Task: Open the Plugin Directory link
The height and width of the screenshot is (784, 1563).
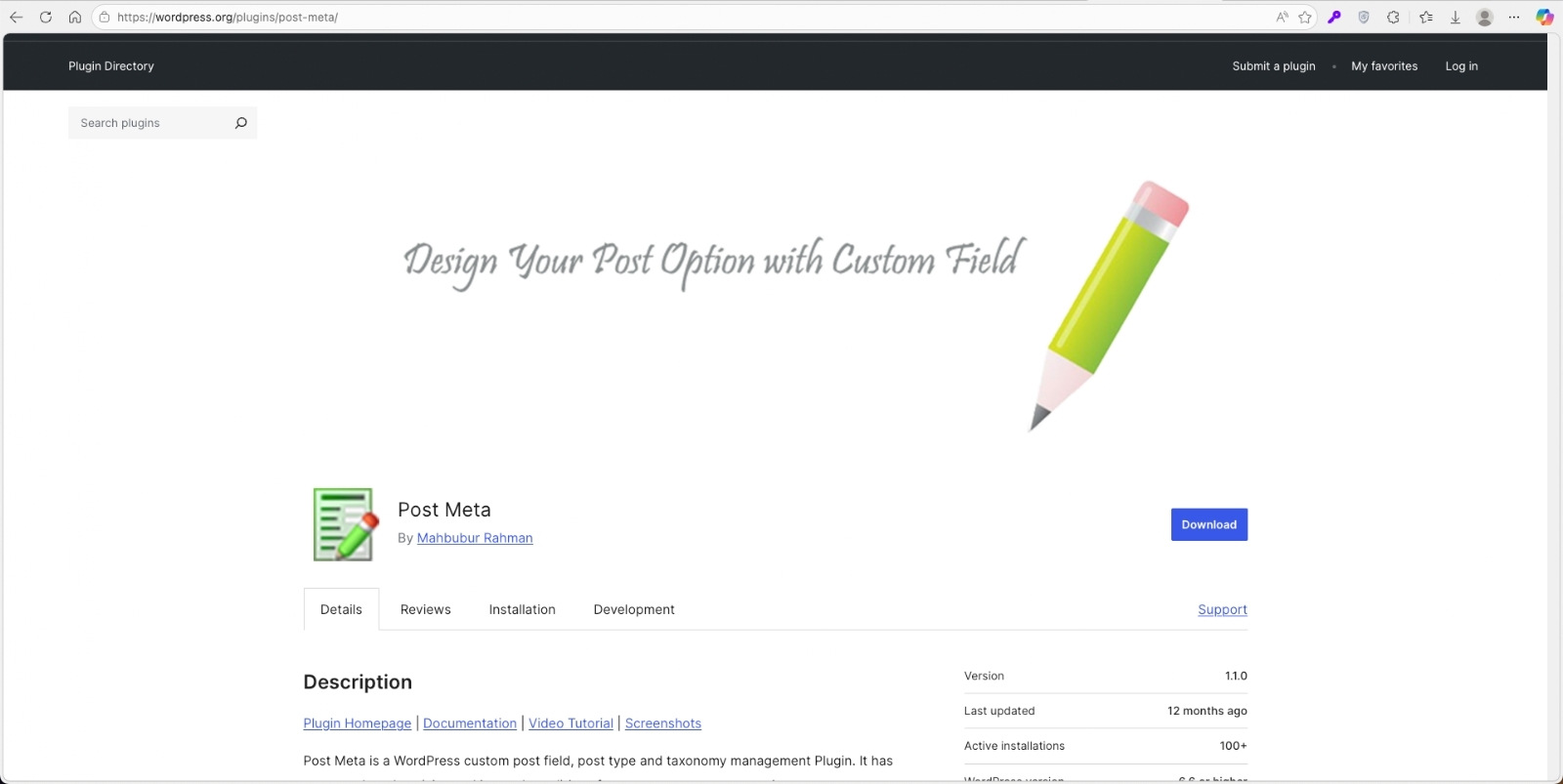Action: point(111,66)
